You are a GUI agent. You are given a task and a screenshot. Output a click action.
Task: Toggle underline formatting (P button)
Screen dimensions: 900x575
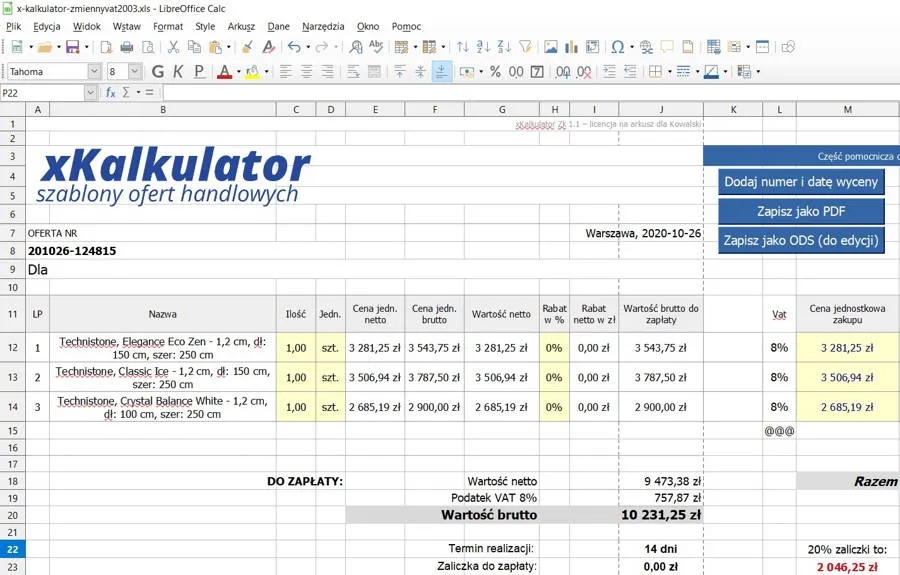199,71
